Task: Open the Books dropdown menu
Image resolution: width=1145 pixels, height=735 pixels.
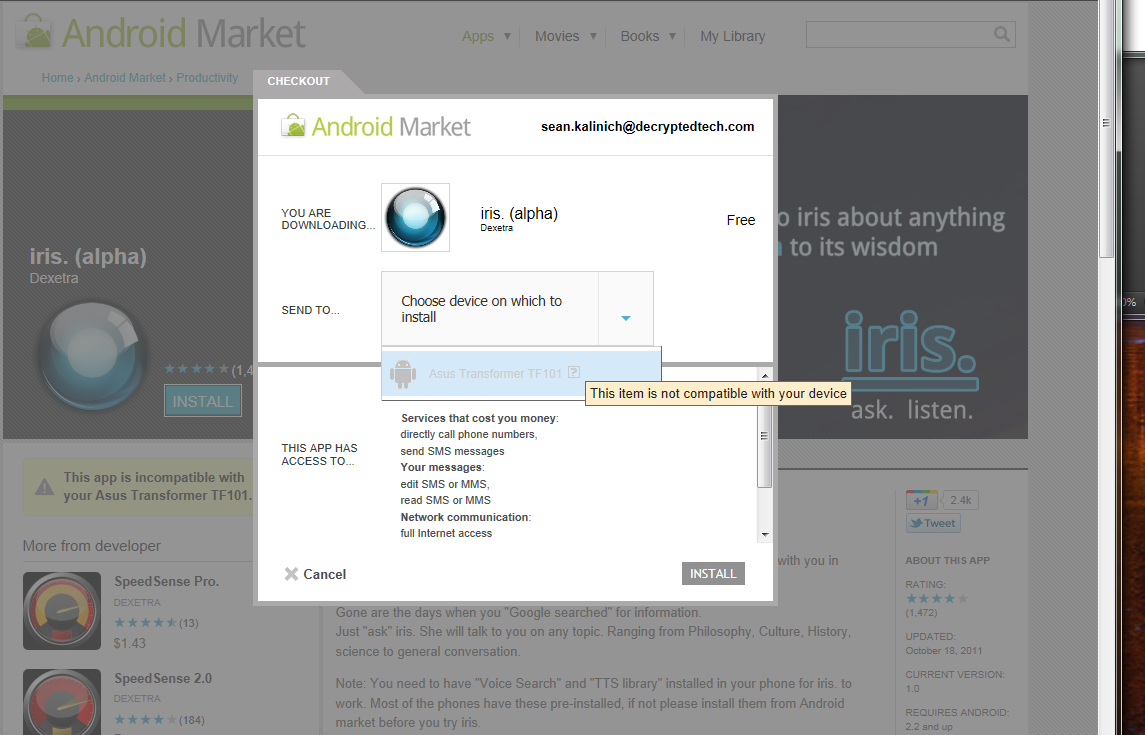Action: pyautogui.click(x=648, y=36)
